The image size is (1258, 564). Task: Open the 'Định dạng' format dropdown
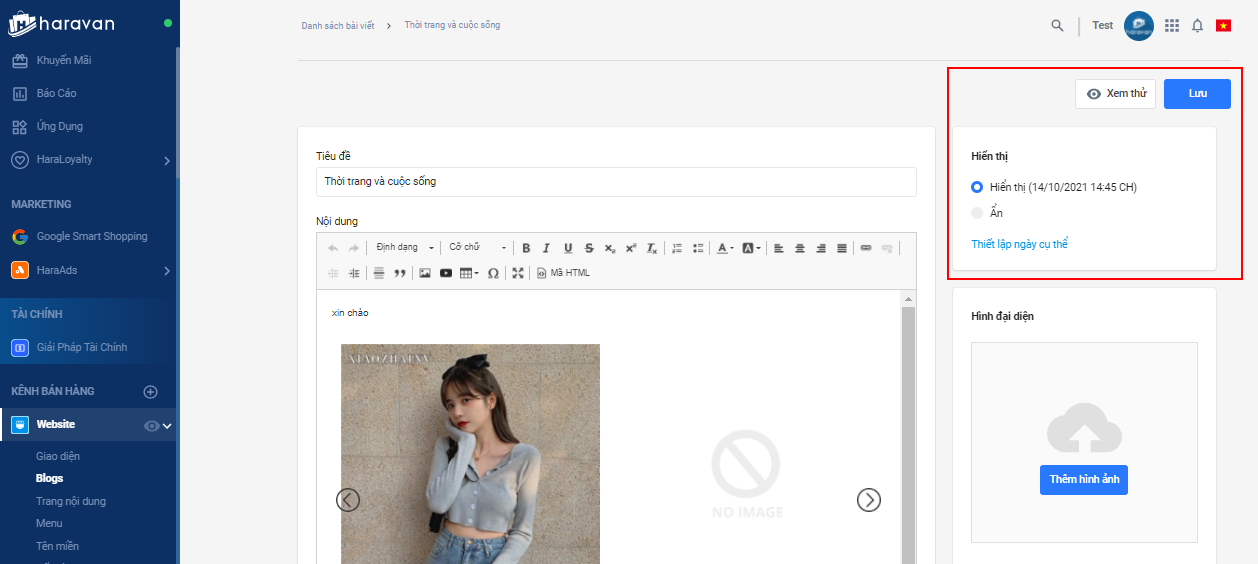tap(405, 248)
